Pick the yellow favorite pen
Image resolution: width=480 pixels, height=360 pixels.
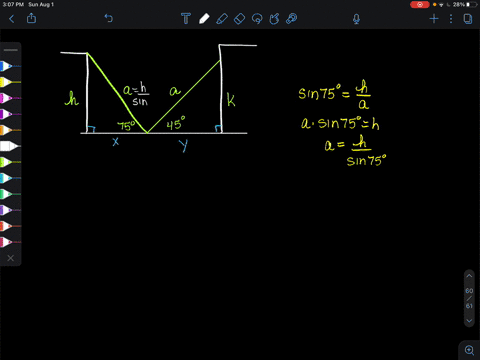click(10, 82)
